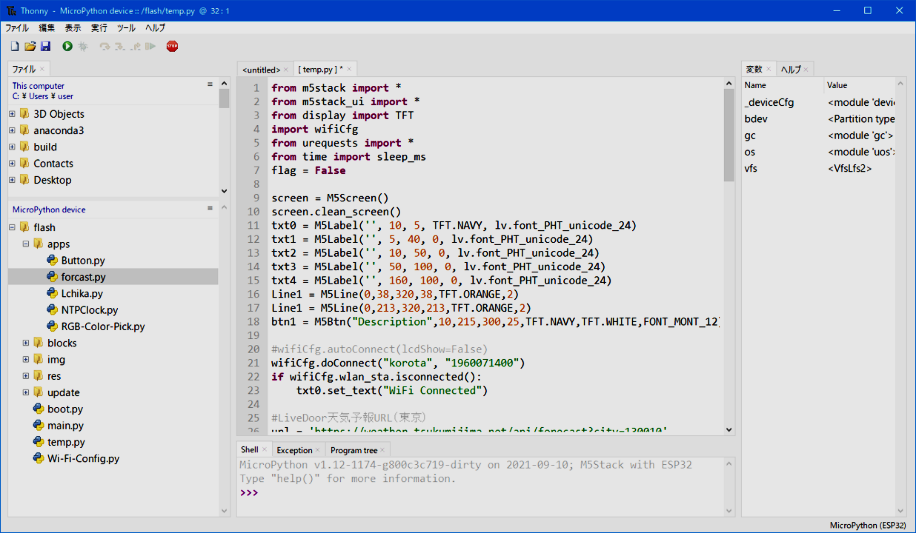The width and height of the screenshot is (916, 533).
Task: Switch to the Program tree tab
Action: [353, 450]
